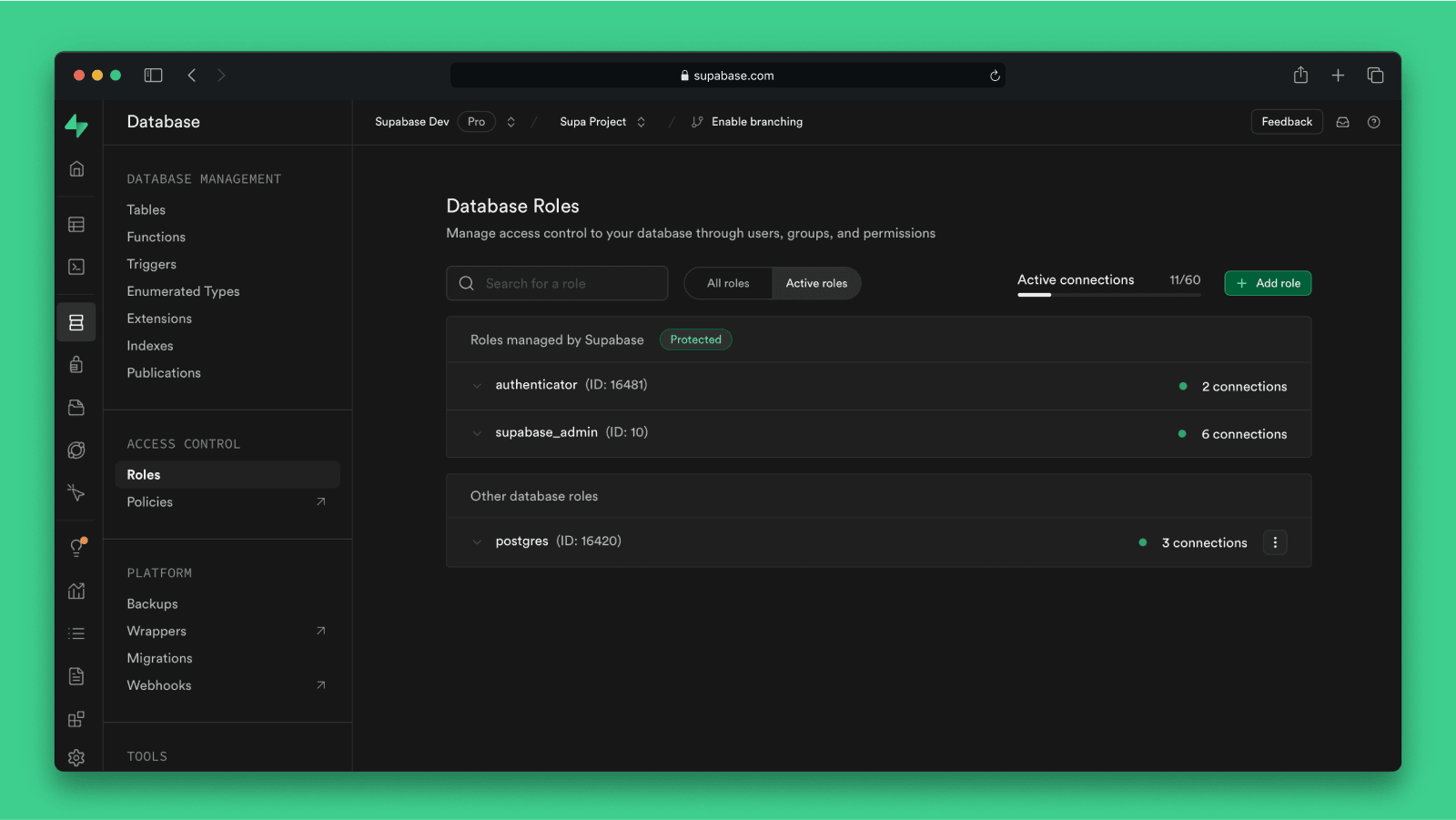Click the Supabase logo icon
This screenshot has height=820, width=1456.
[x=76, y=126]
